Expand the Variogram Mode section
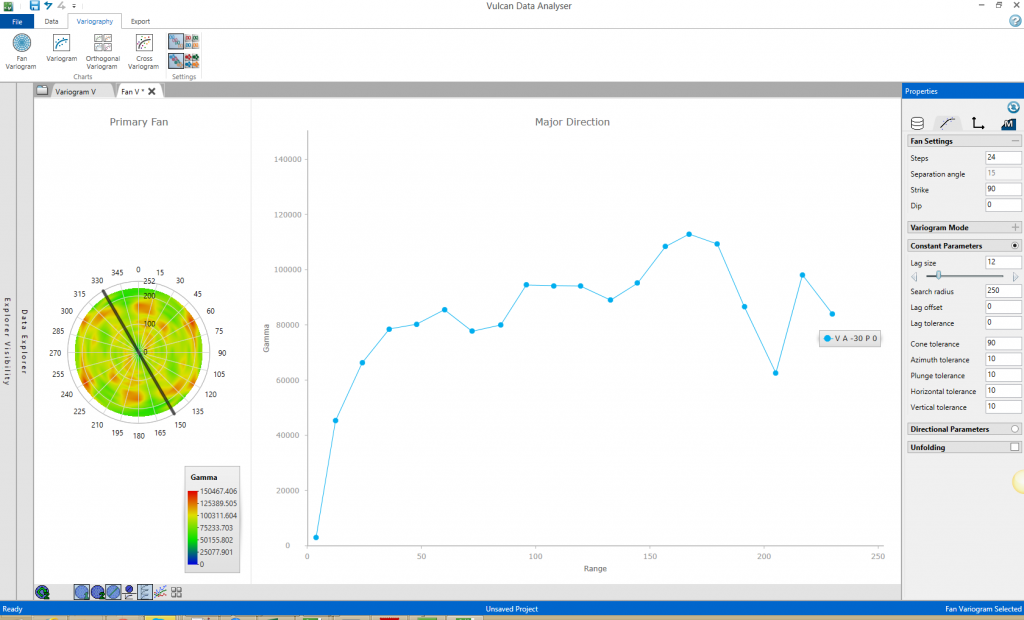This screenshot has height=620, width=1024. (x=1015, y=227)
